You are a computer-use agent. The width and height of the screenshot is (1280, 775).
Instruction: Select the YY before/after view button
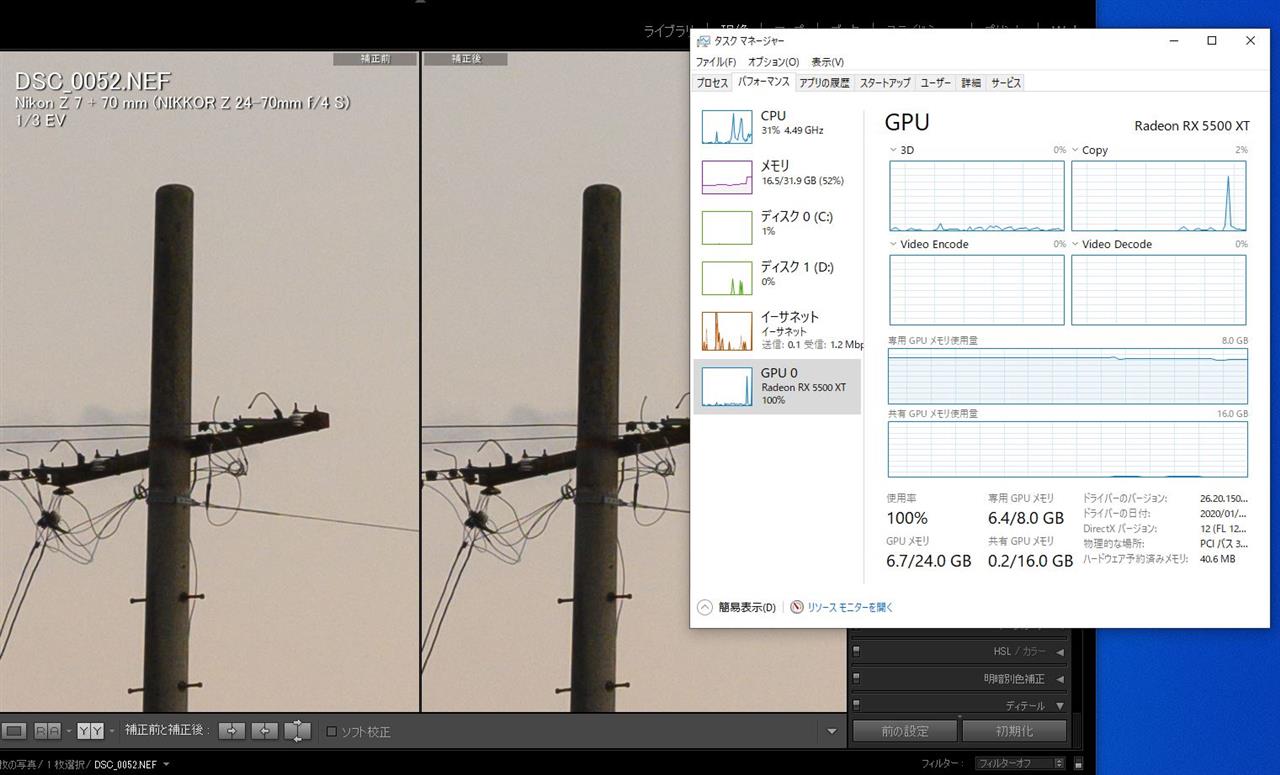90,731
